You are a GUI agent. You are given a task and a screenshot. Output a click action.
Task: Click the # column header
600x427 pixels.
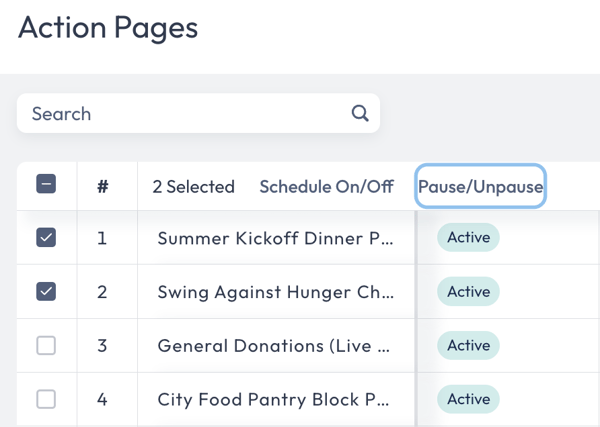(103, 187)
